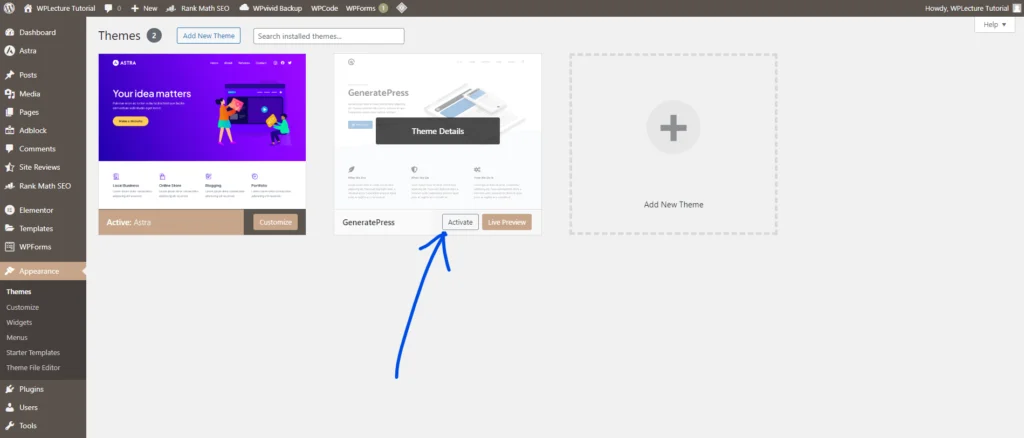The width and height of the screenshot is (1024, 438).
Task: Click the Users person icon
Action: [x=10, y=407]
